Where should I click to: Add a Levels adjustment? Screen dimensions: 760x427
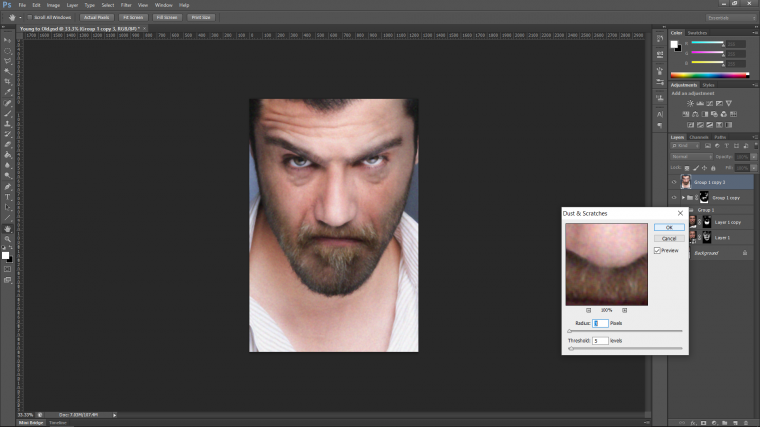[x=700, y=103]
